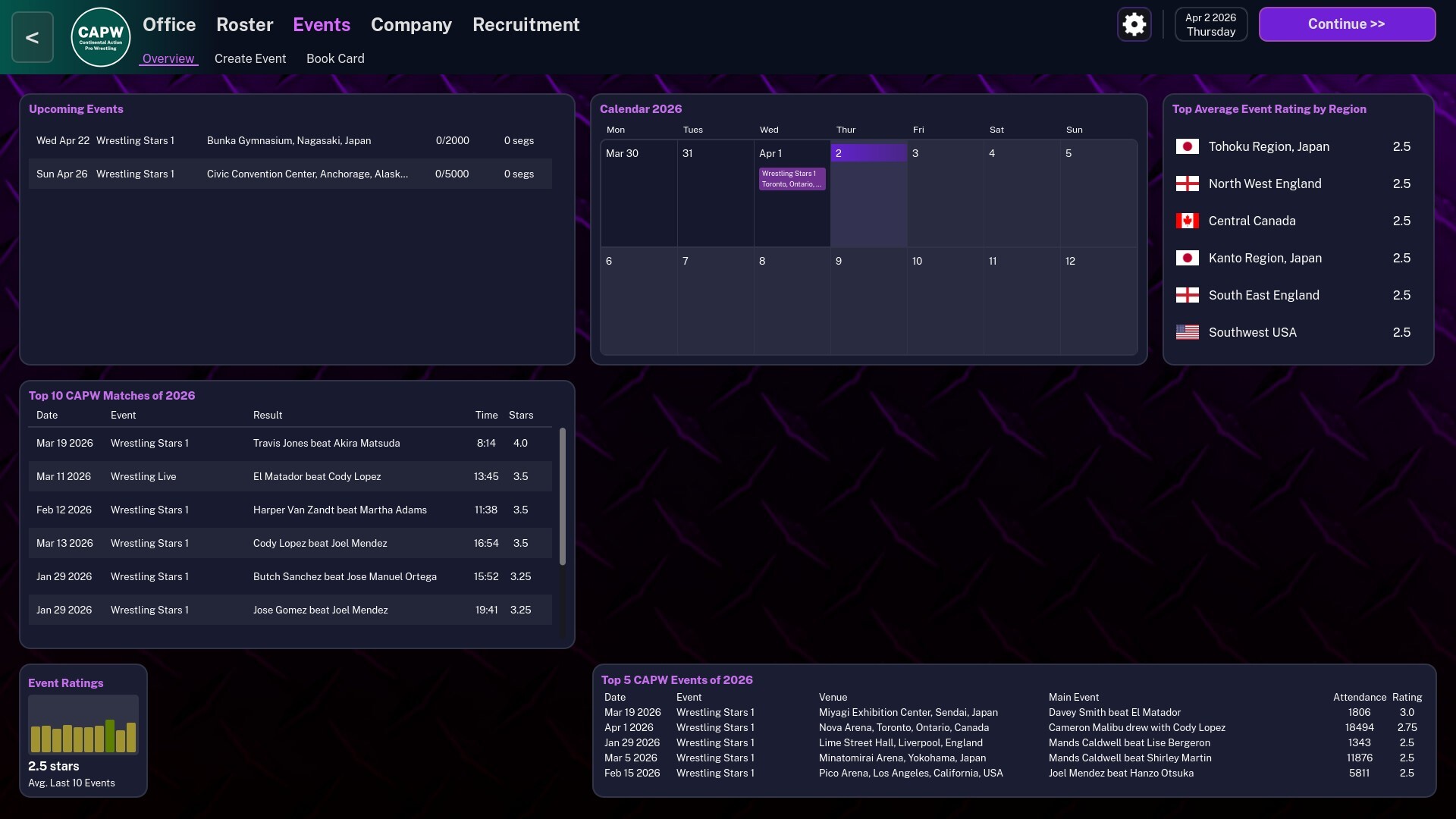Click the Continue >> button

1347,24
